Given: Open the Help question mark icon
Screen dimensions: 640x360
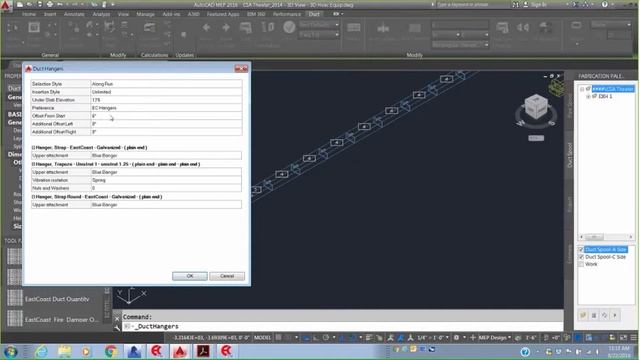Looking at the screenshot, I should [604, 4].
